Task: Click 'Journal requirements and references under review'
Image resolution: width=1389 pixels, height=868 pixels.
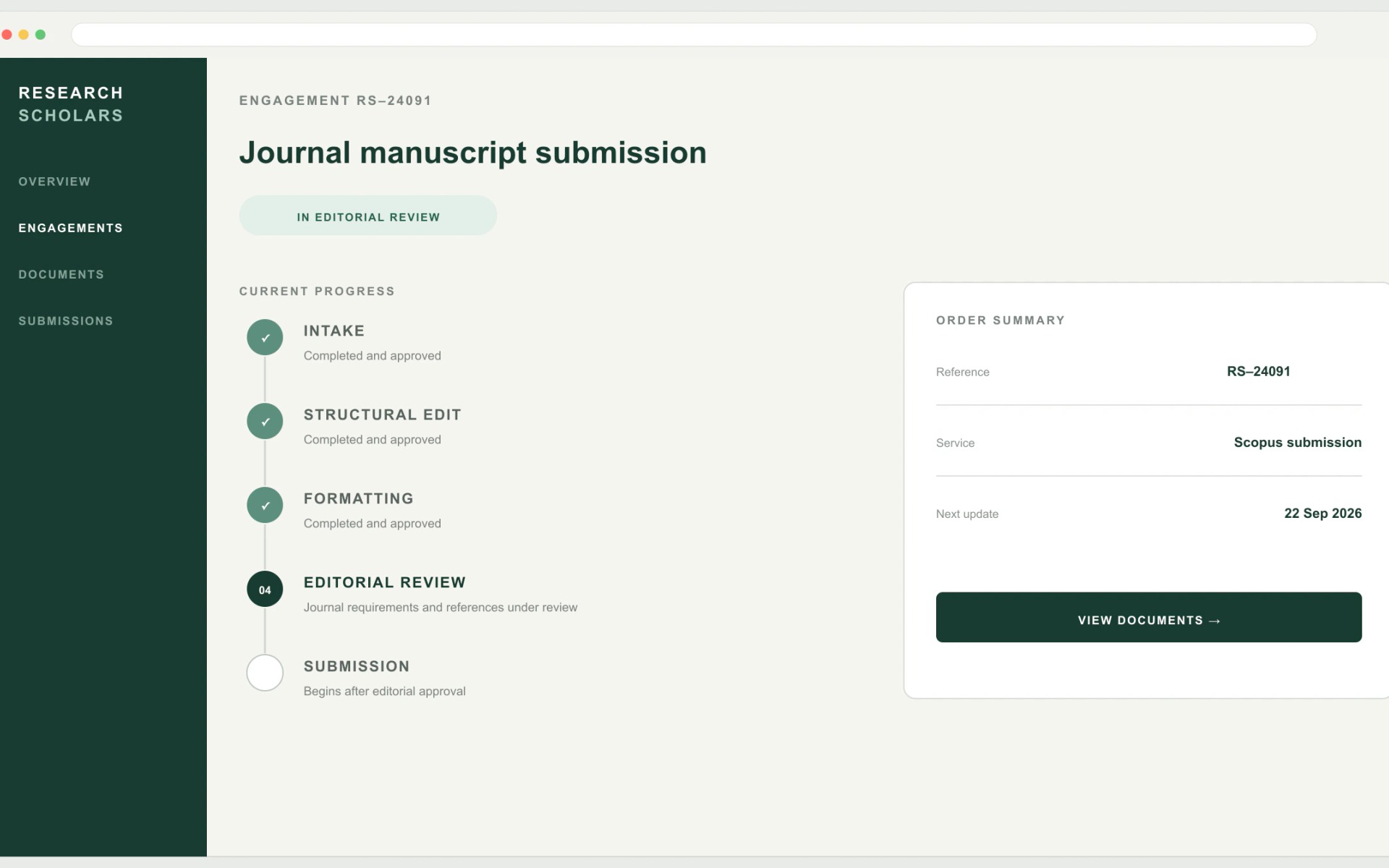Action: (x=441, y=608)
